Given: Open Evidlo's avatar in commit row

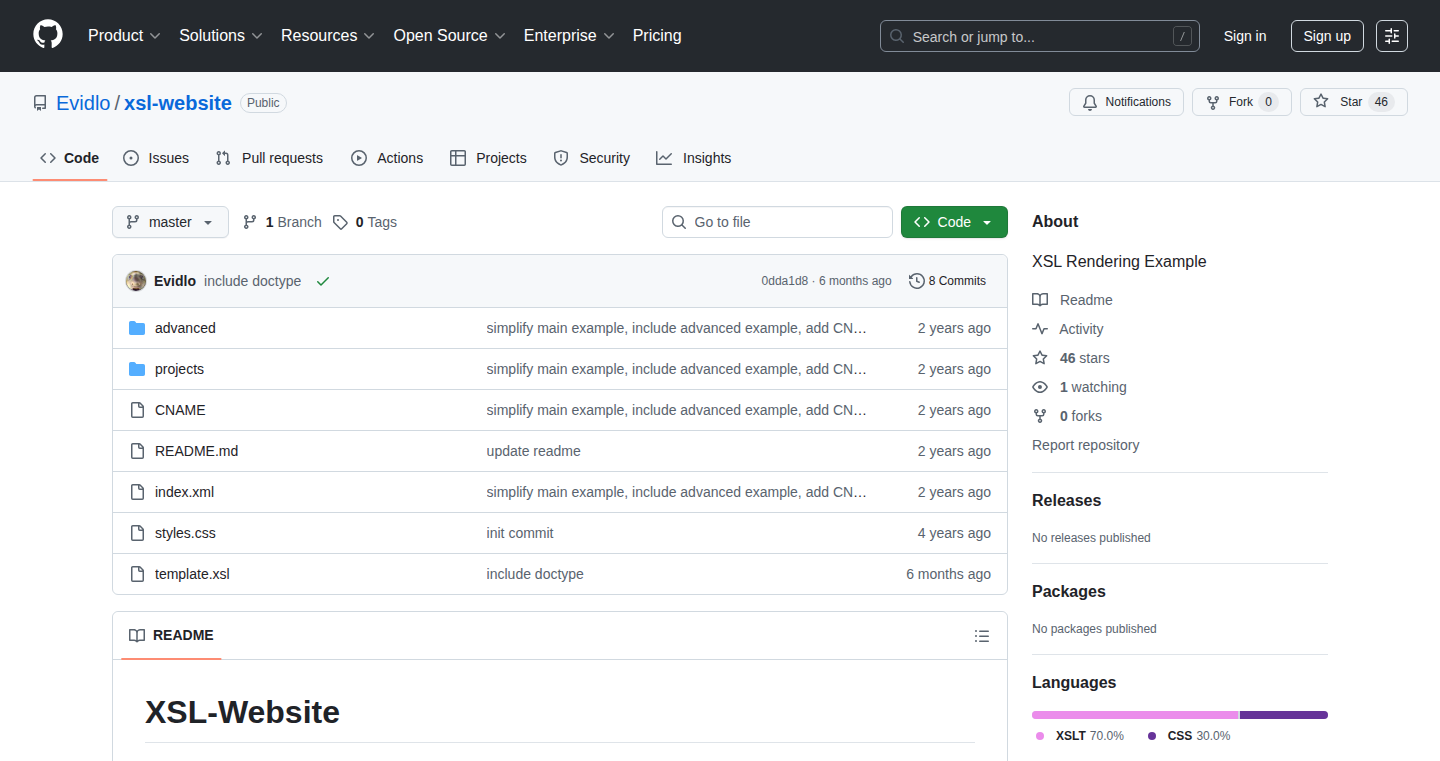Looking at the screenshot, I should (136, 281).
